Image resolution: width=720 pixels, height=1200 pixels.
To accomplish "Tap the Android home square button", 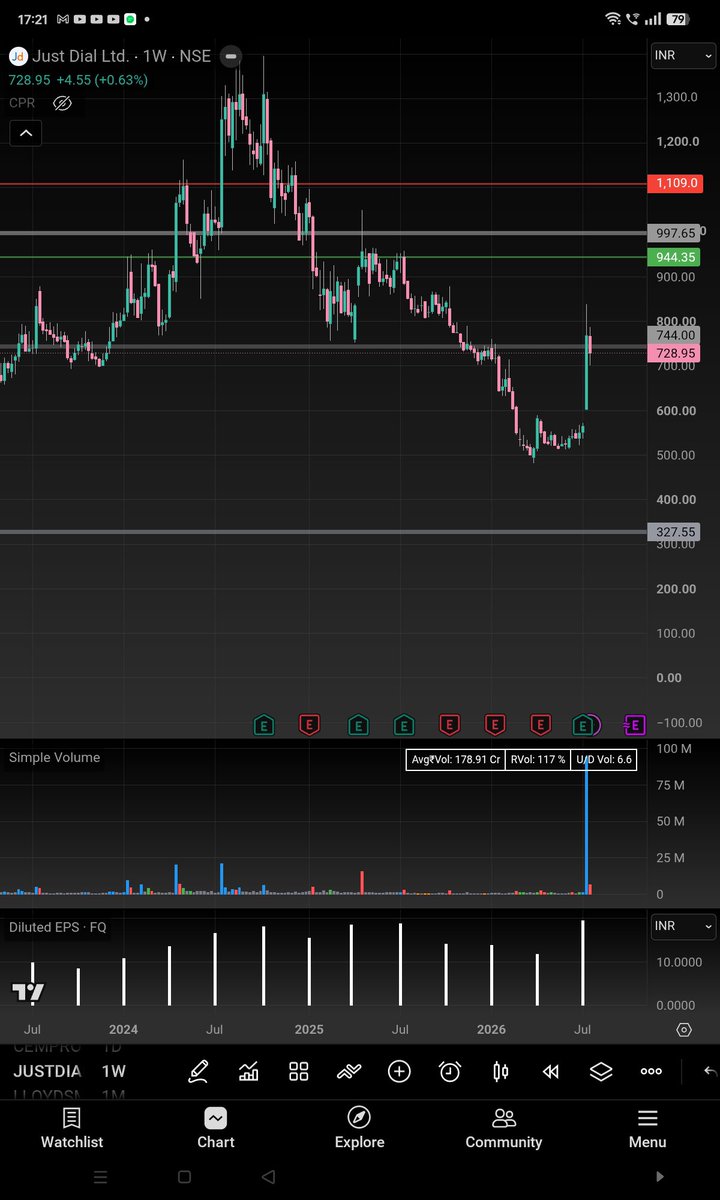I will [x=184, y=1177].
